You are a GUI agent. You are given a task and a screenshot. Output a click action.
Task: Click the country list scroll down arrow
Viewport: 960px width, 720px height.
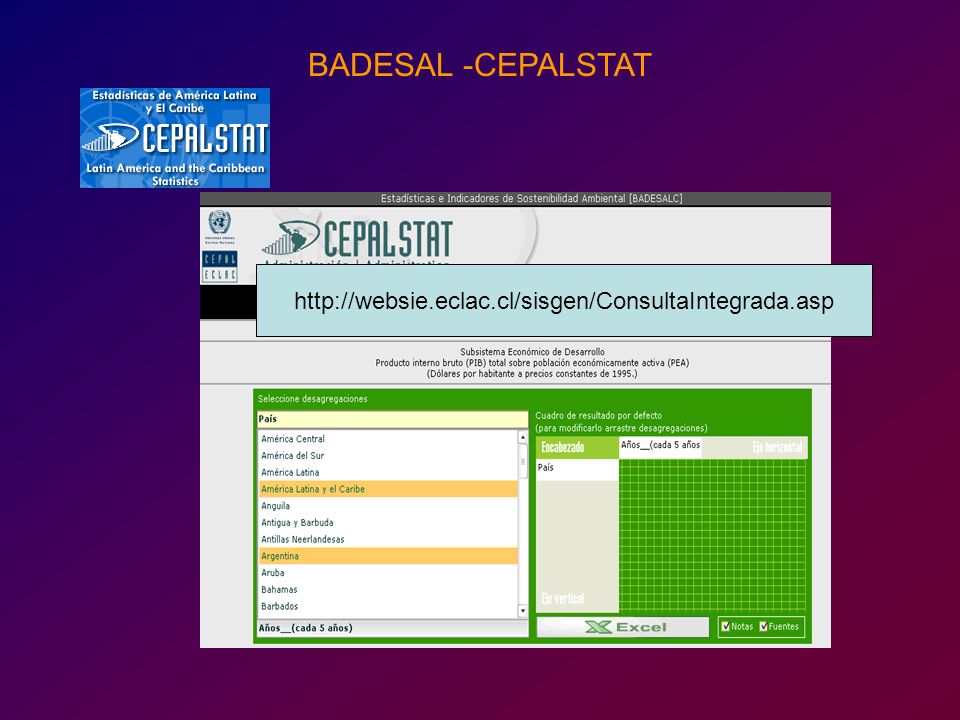522,611
